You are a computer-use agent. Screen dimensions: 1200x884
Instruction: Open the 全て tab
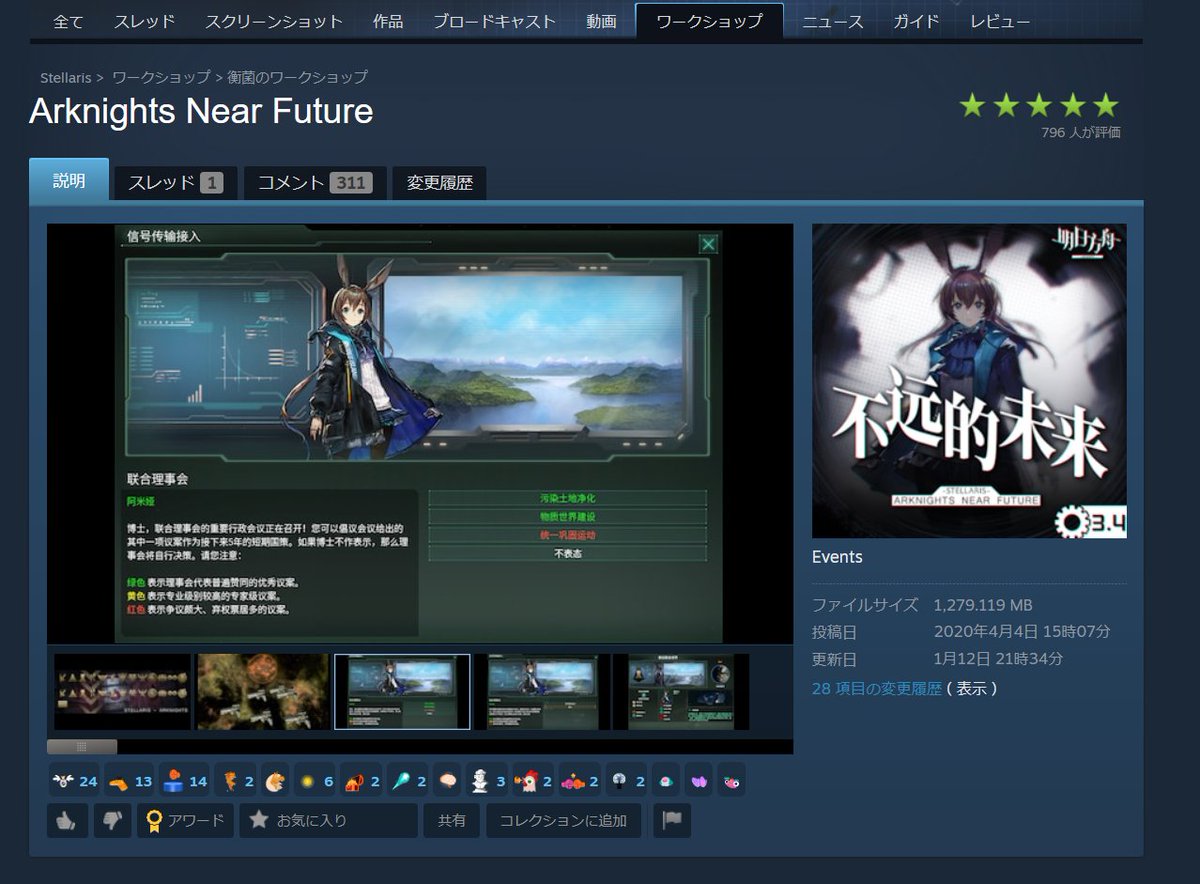(x=68, y=21)
